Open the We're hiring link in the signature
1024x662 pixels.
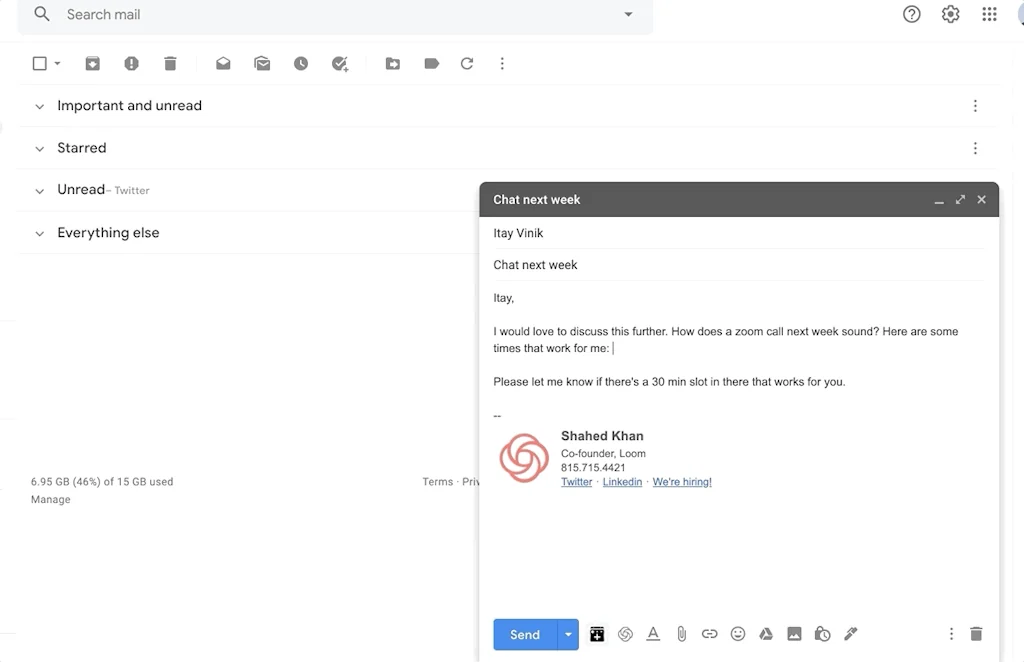(682, 481)
